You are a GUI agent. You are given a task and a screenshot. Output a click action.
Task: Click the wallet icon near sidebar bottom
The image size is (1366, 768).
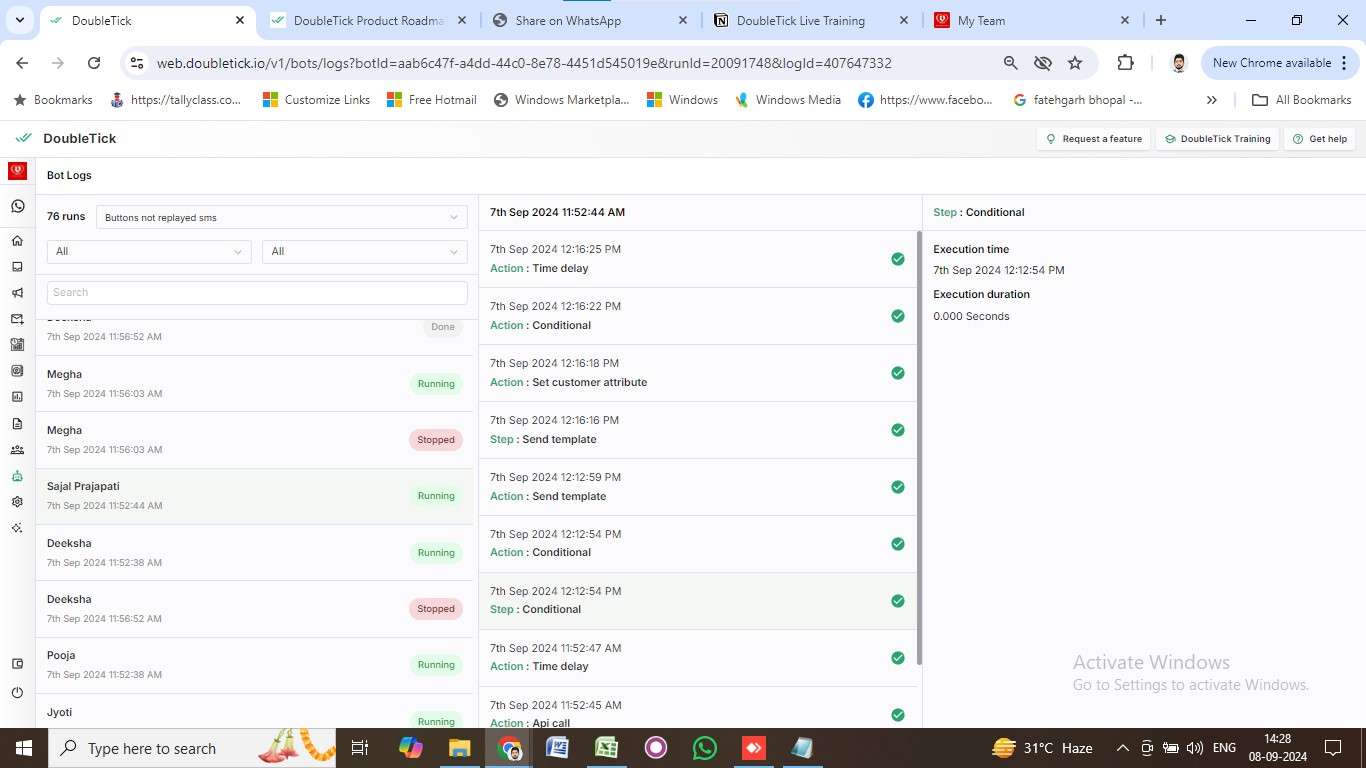[17, 664]
